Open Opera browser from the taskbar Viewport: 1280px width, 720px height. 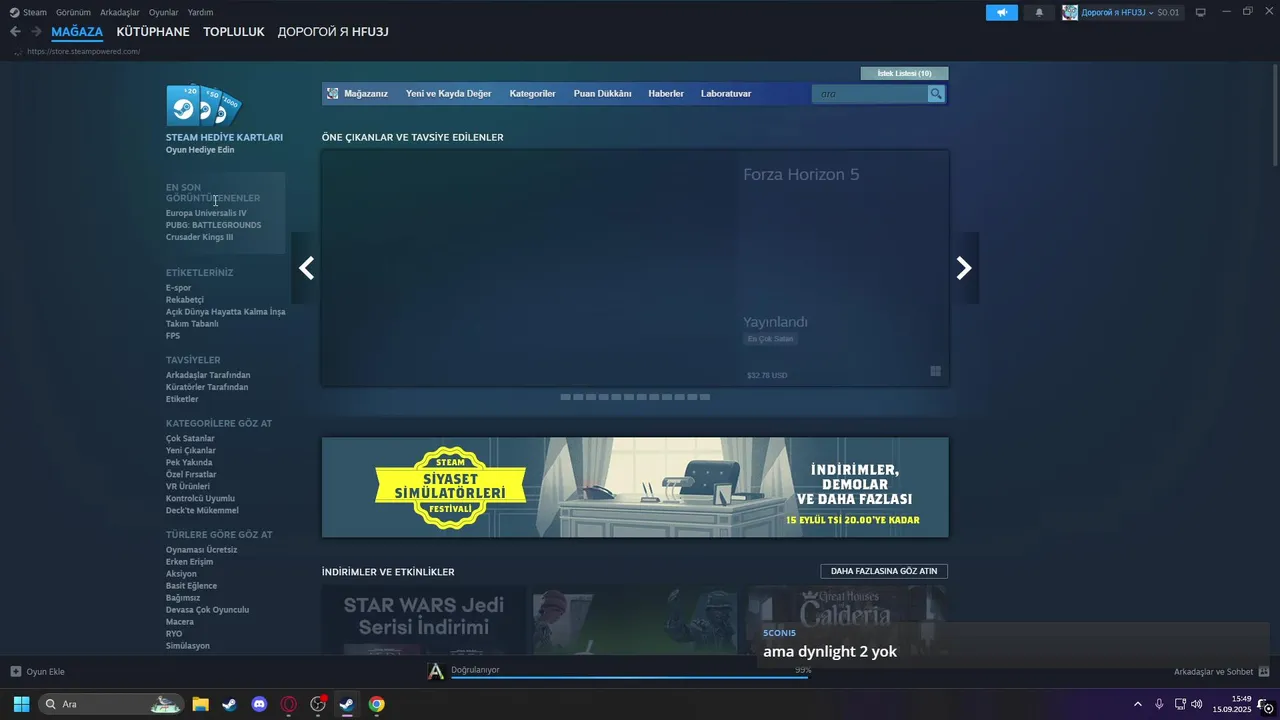(289, 704)
